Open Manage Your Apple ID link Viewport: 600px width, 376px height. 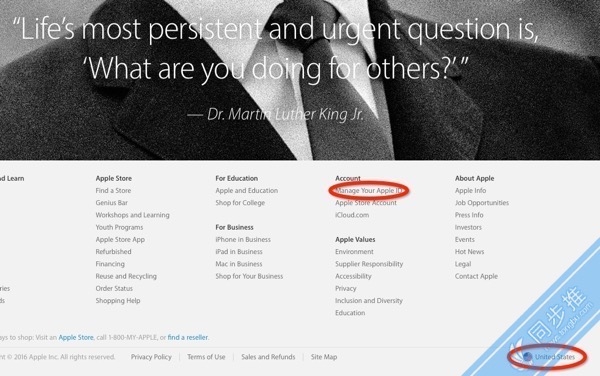(x=368, y=190)
